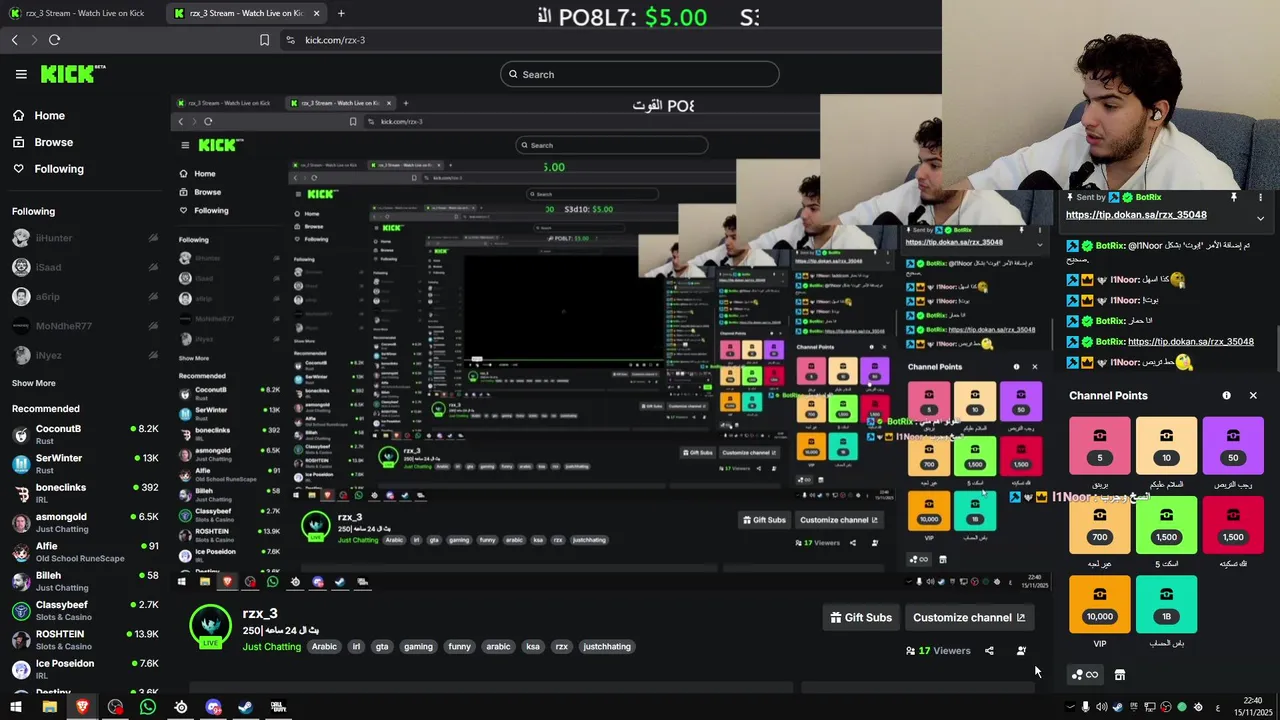Select the Arabic language tag
Image resolution: width=1280 pixels, height=720 pixels.
324,647
